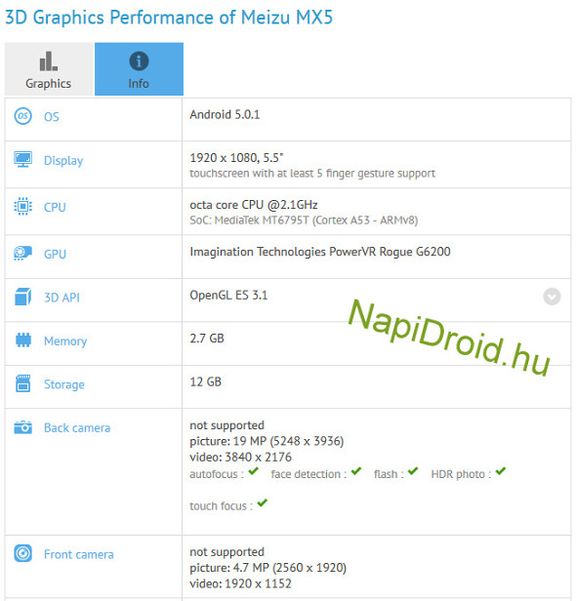The image size is (576, 601).
Task: Click the autofocus green checkmark
Action: 253,471
